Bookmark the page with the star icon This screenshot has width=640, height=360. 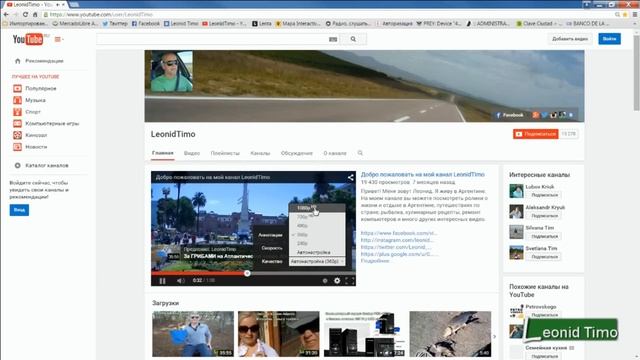coord(625,14)
